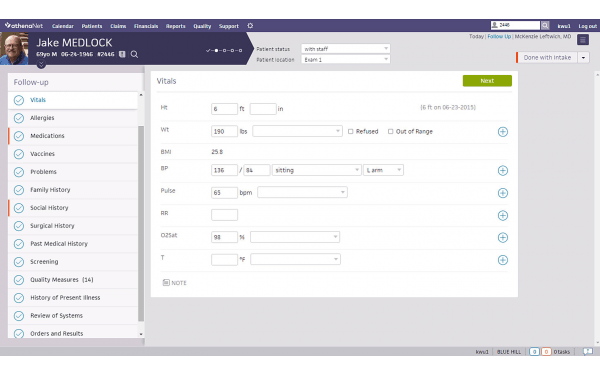Click the Done with Intake button
The image size is (600, 375).
click(547, 57)
